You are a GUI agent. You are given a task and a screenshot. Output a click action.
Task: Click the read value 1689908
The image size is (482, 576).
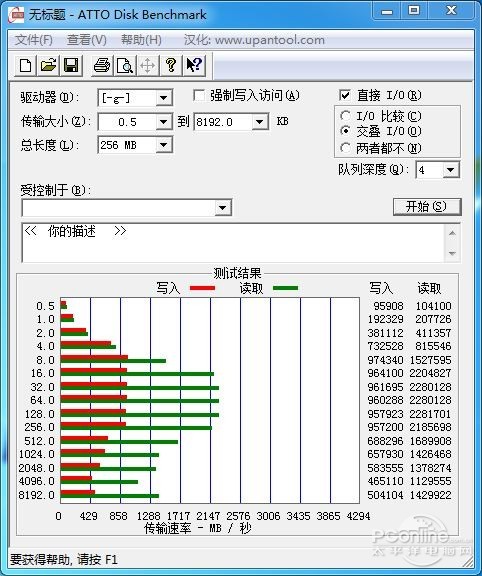430,441
